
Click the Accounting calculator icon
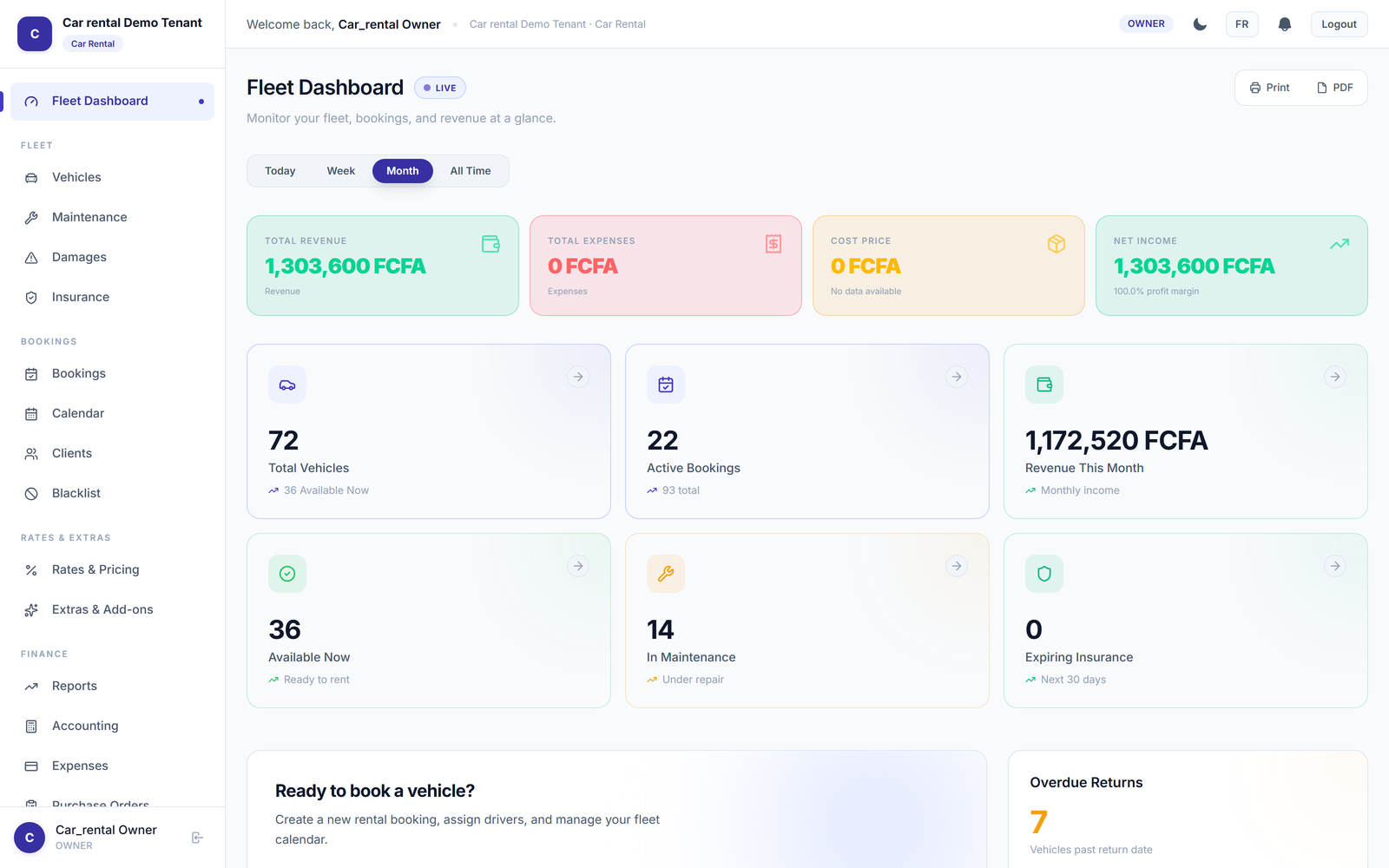pos(31,727)
